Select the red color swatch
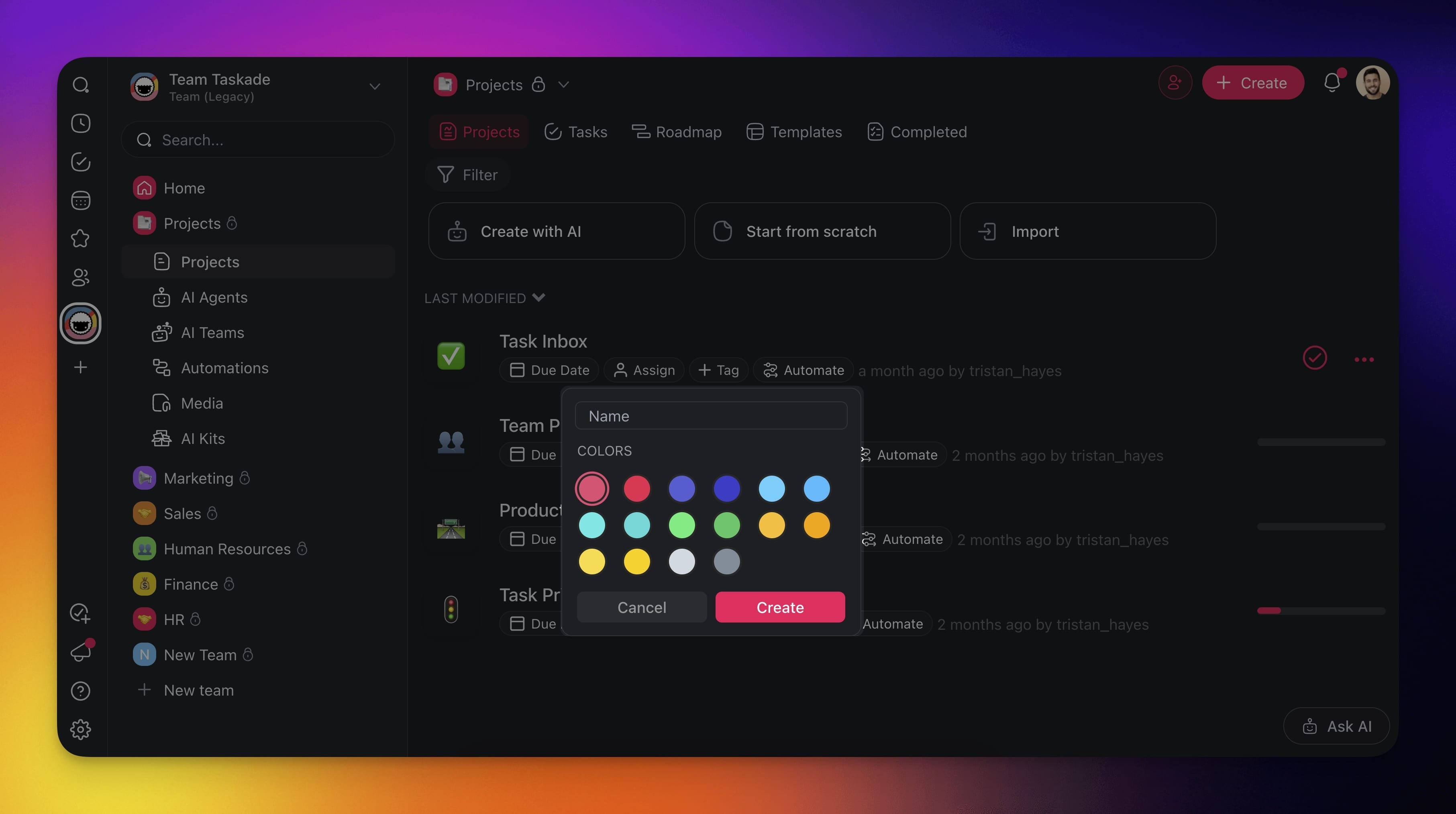 click(x=636, y=488)
